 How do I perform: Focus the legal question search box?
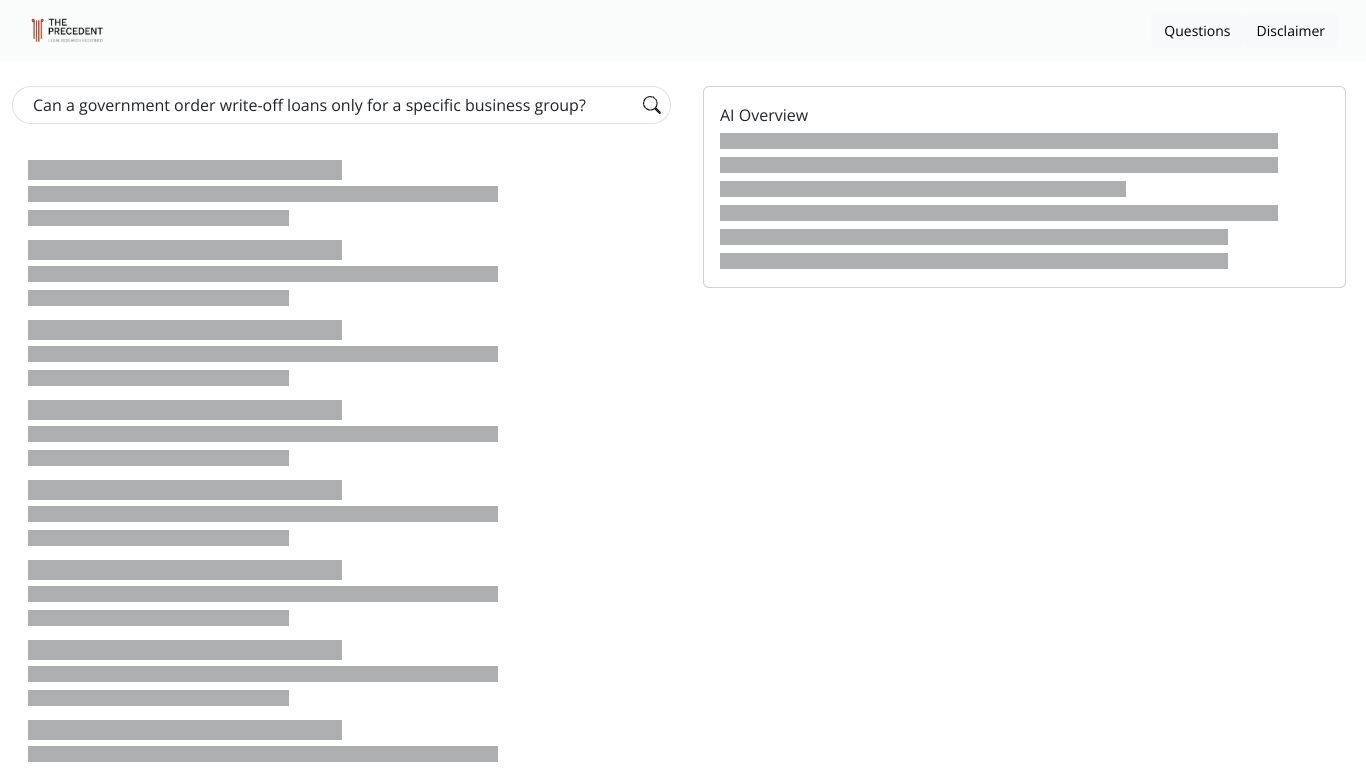tap(341, 105)
